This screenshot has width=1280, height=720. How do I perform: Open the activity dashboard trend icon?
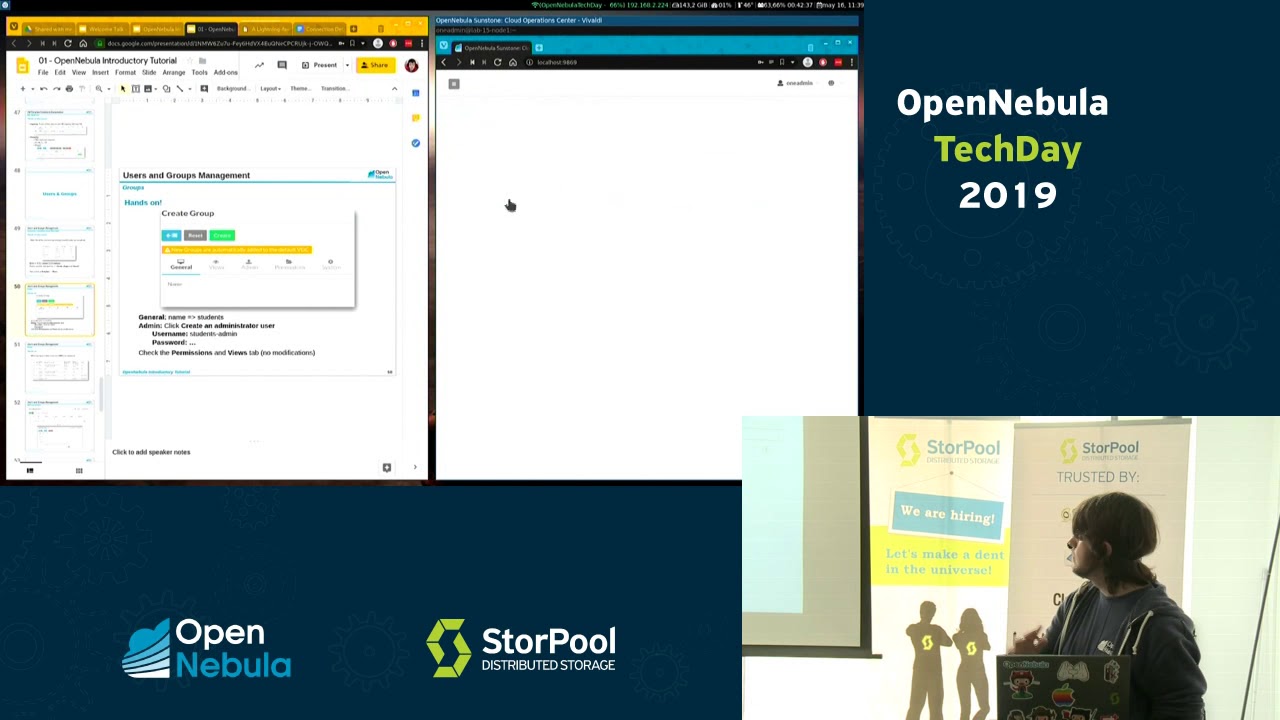point(259,65)
